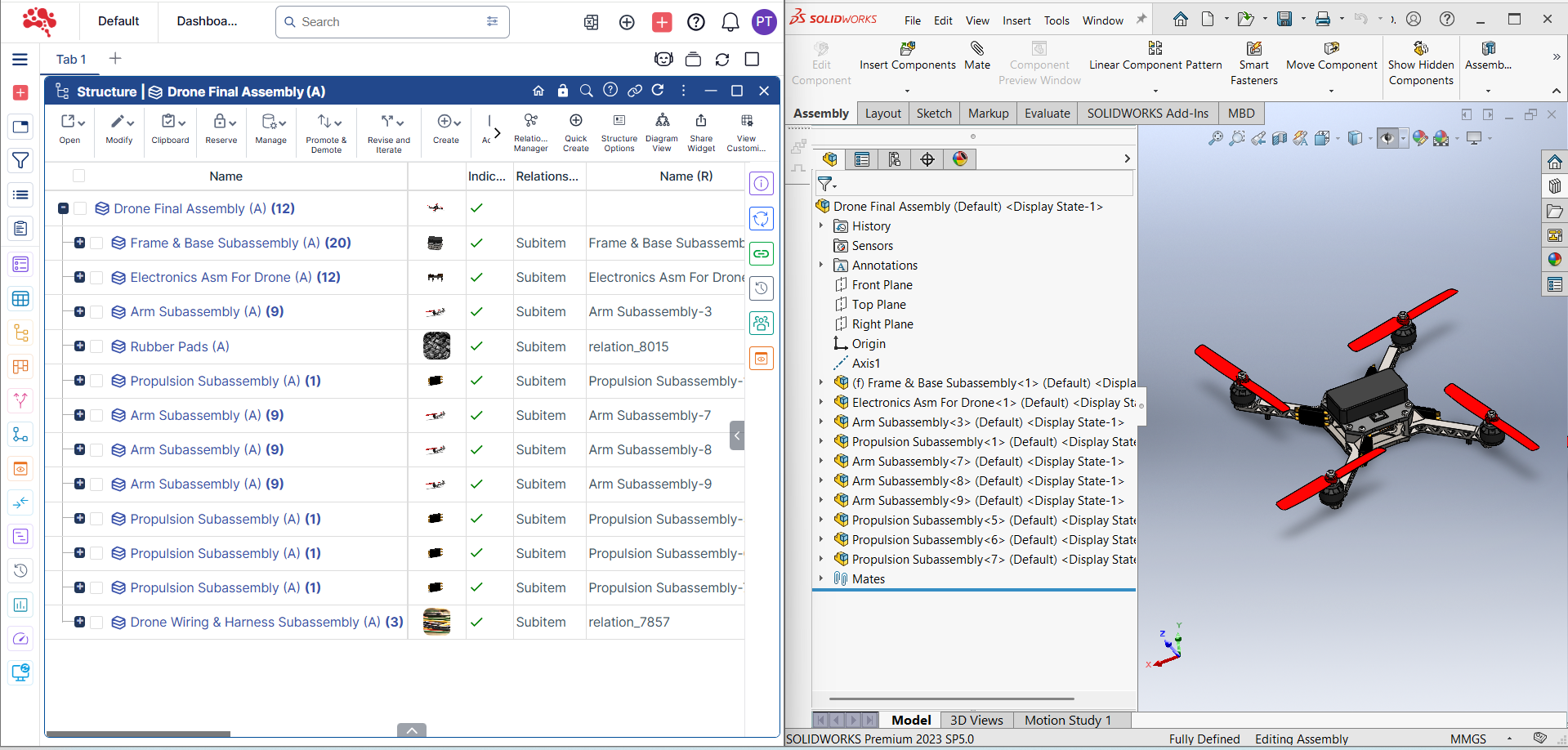Open the Tools menu
The width and height of the screenshot is (1568, 750).
pos(1057,20)
